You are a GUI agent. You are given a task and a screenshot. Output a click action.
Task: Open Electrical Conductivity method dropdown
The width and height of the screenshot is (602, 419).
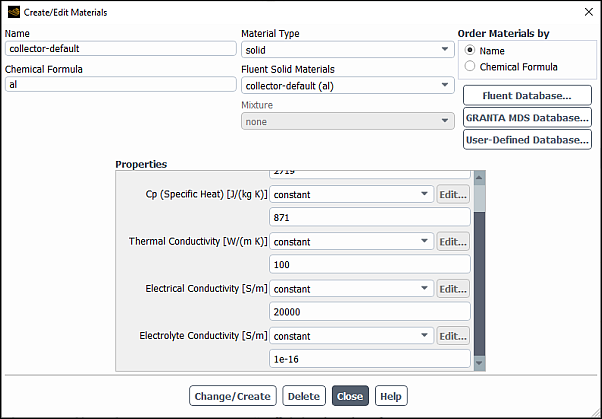(350, 289)
